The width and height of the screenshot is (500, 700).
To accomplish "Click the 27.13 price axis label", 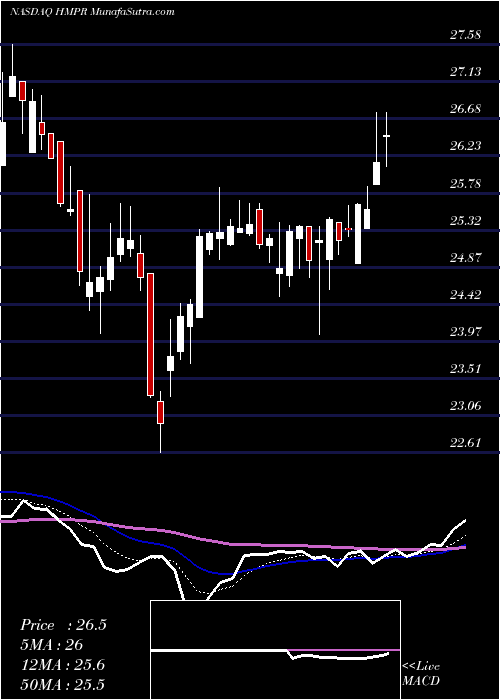I will tap(465, 71).
